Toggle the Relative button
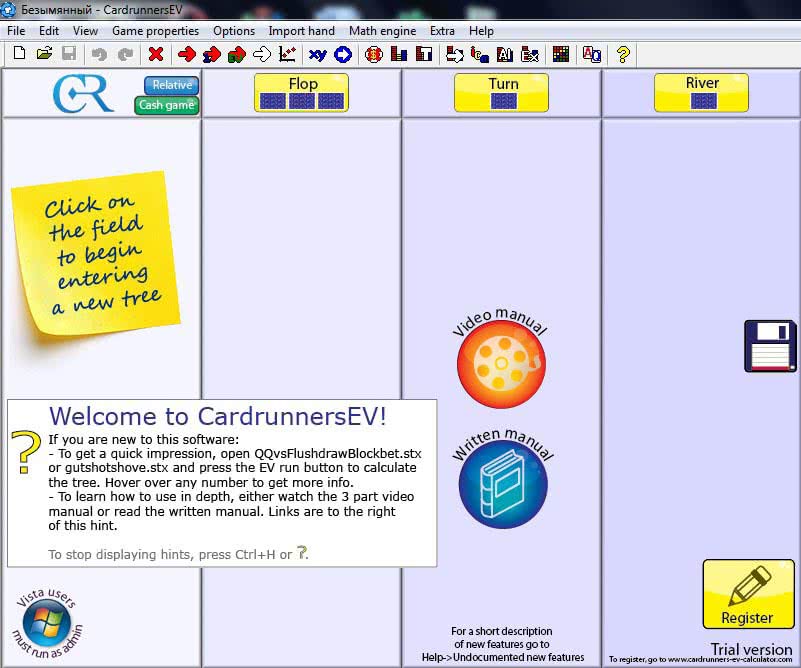 pos(171,85)
